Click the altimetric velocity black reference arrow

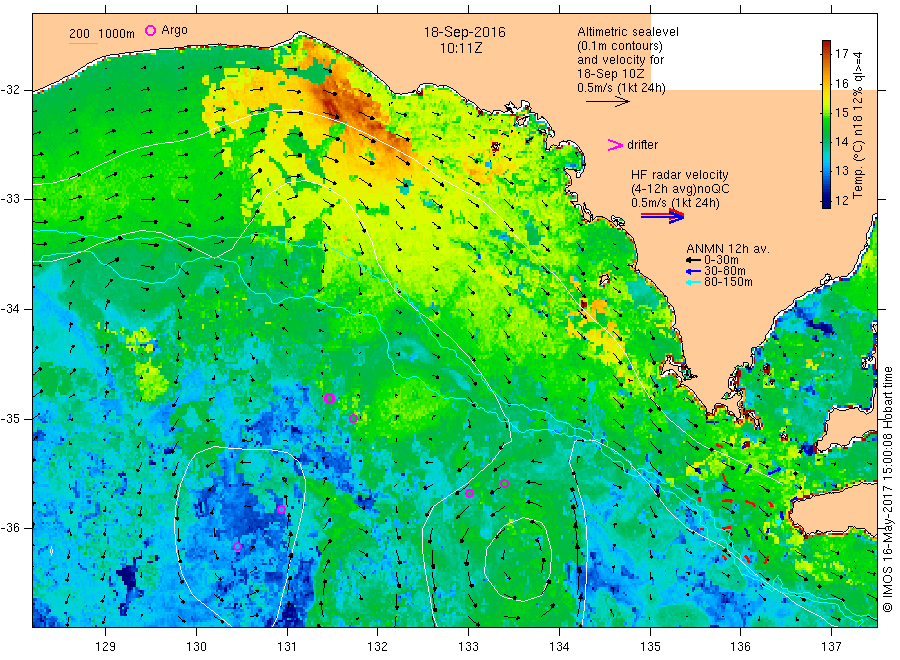tap(607, 102)
